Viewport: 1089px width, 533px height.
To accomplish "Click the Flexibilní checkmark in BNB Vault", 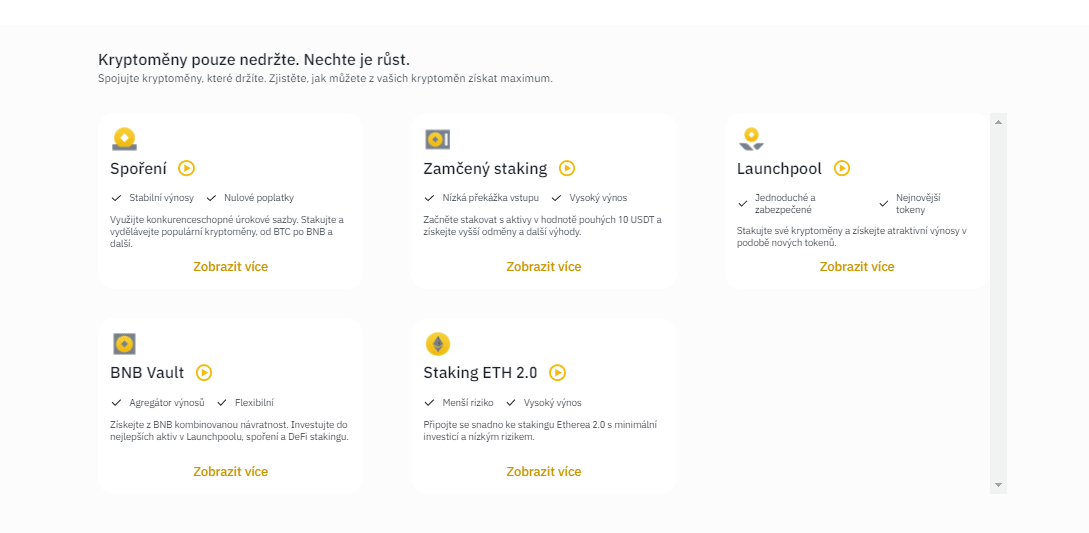I will point(222,403).
